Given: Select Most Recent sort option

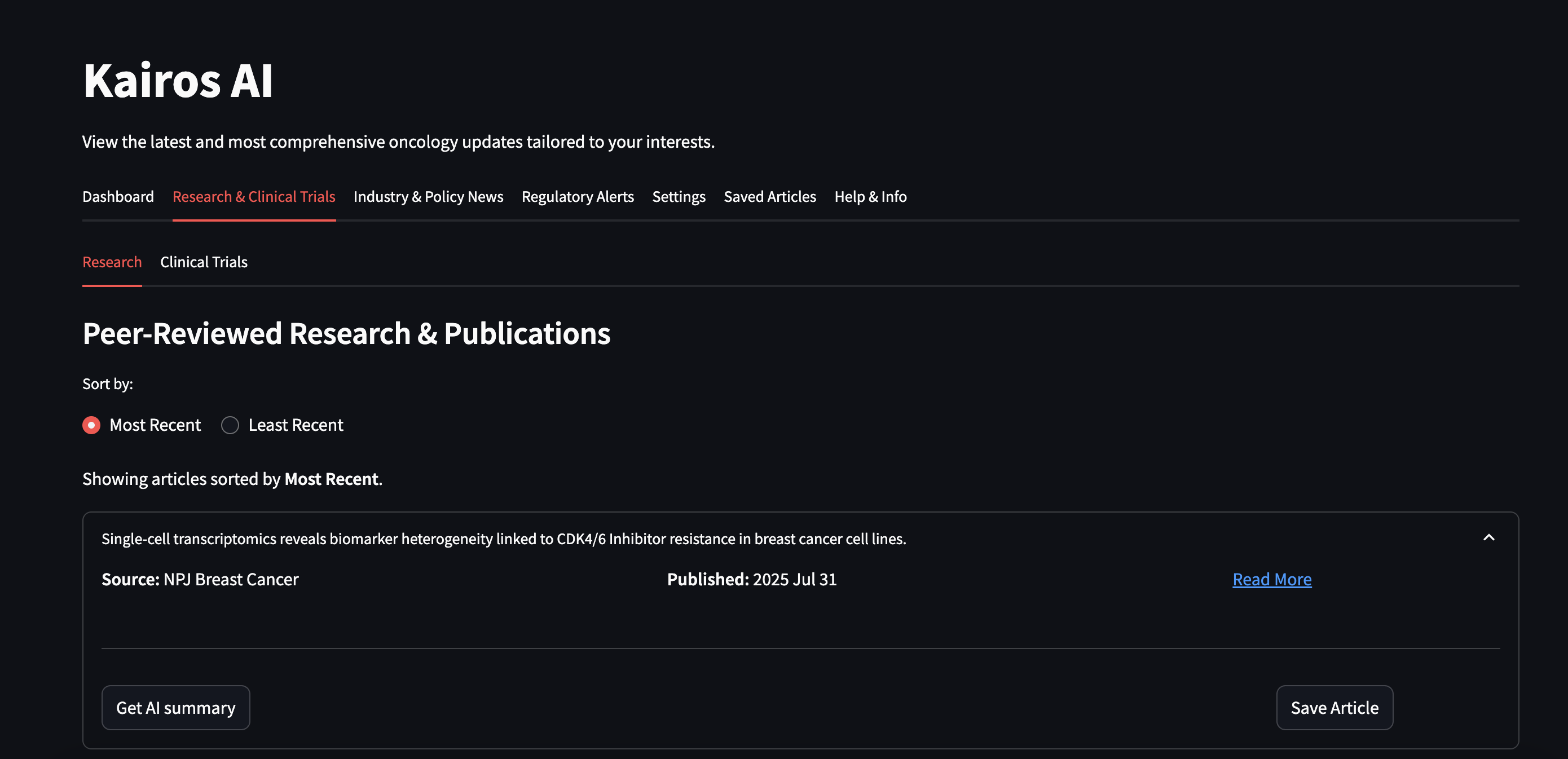Looking at the screenshot, I should click(x=142, y=425).
